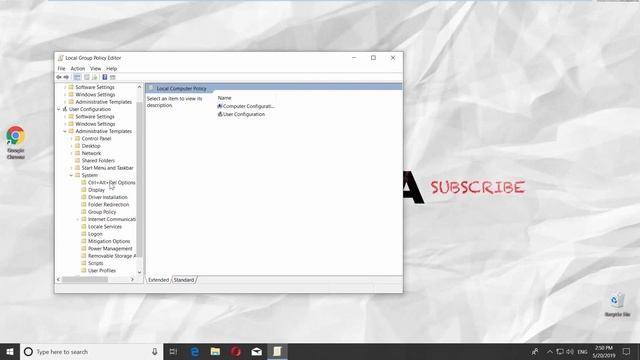The image size is (640, 360).
Task: Collapse the System tree node
Action: pos(71,176)
